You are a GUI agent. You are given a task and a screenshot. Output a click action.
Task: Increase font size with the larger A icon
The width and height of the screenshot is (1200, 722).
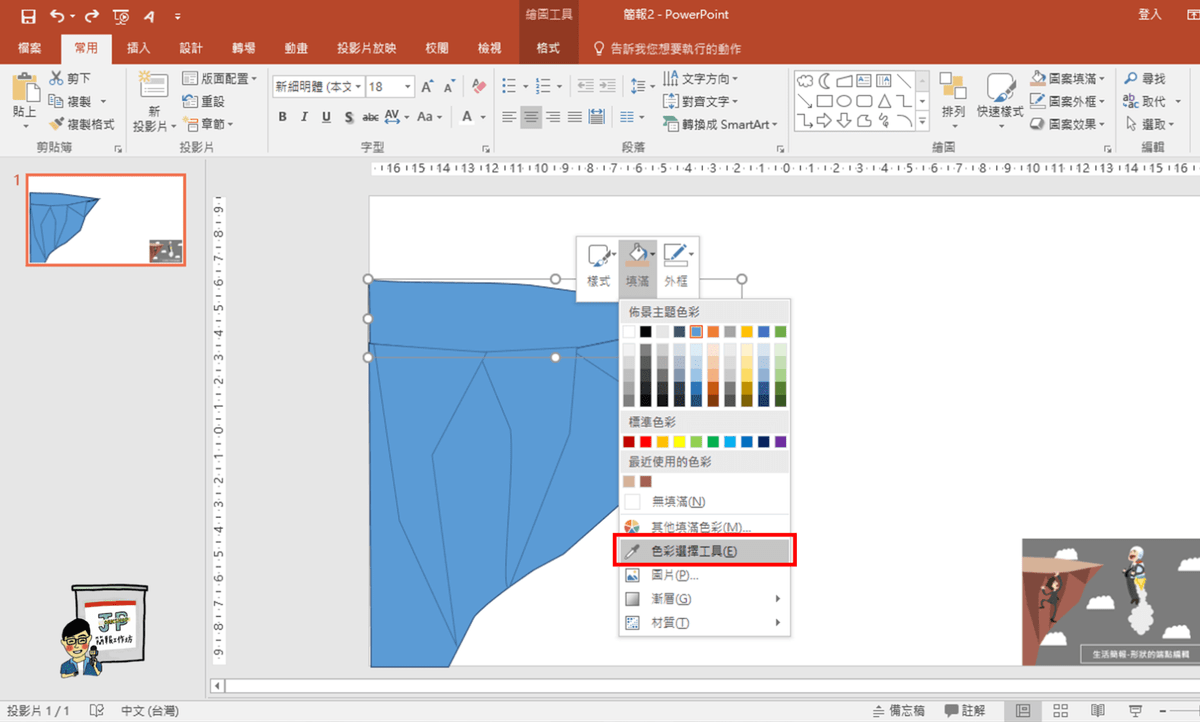pos(428,87)
